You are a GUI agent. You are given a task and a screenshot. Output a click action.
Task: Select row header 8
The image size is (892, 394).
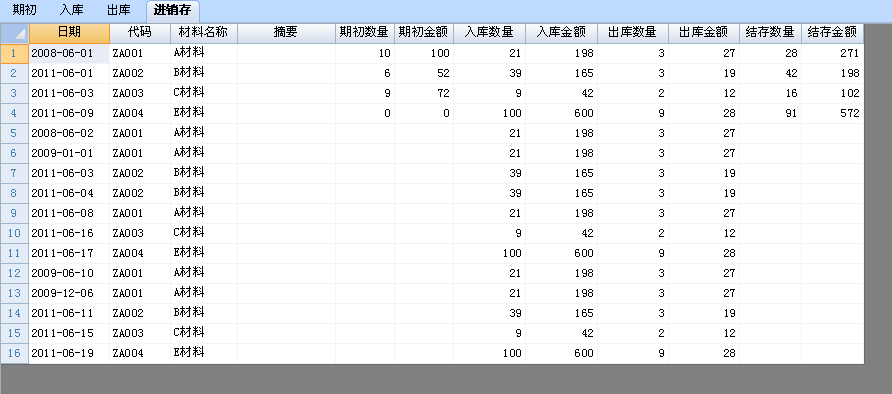15,193
